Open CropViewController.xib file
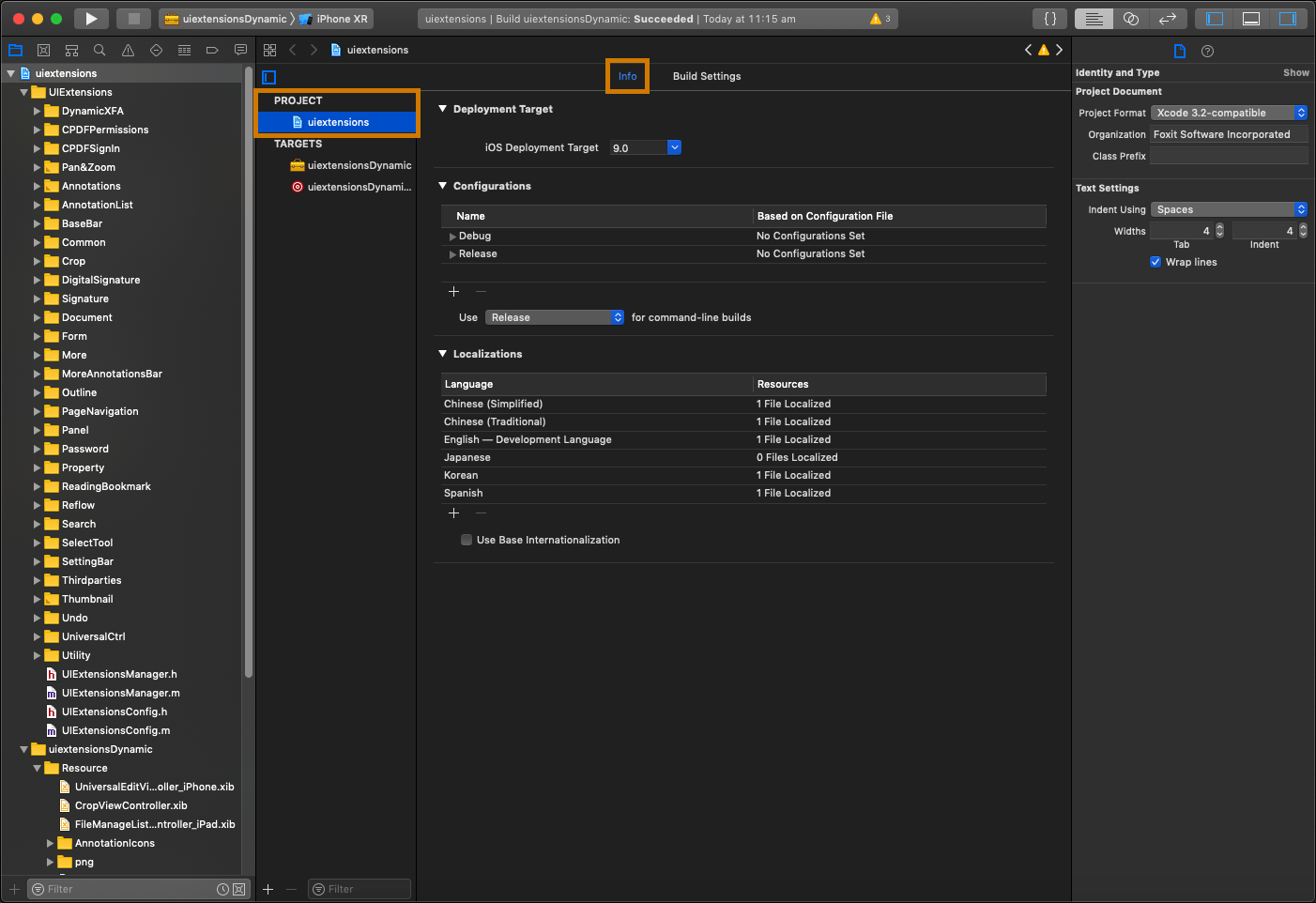The image size is (1316, 903). [x=130, y=805]
